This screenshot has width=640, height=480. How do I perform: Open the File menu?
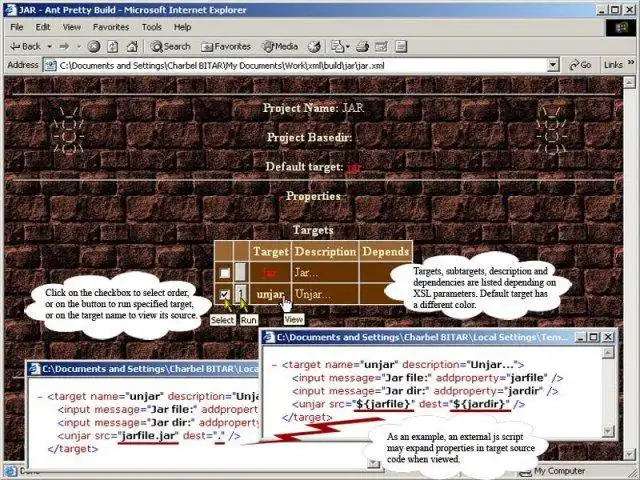tap(17, 27)
